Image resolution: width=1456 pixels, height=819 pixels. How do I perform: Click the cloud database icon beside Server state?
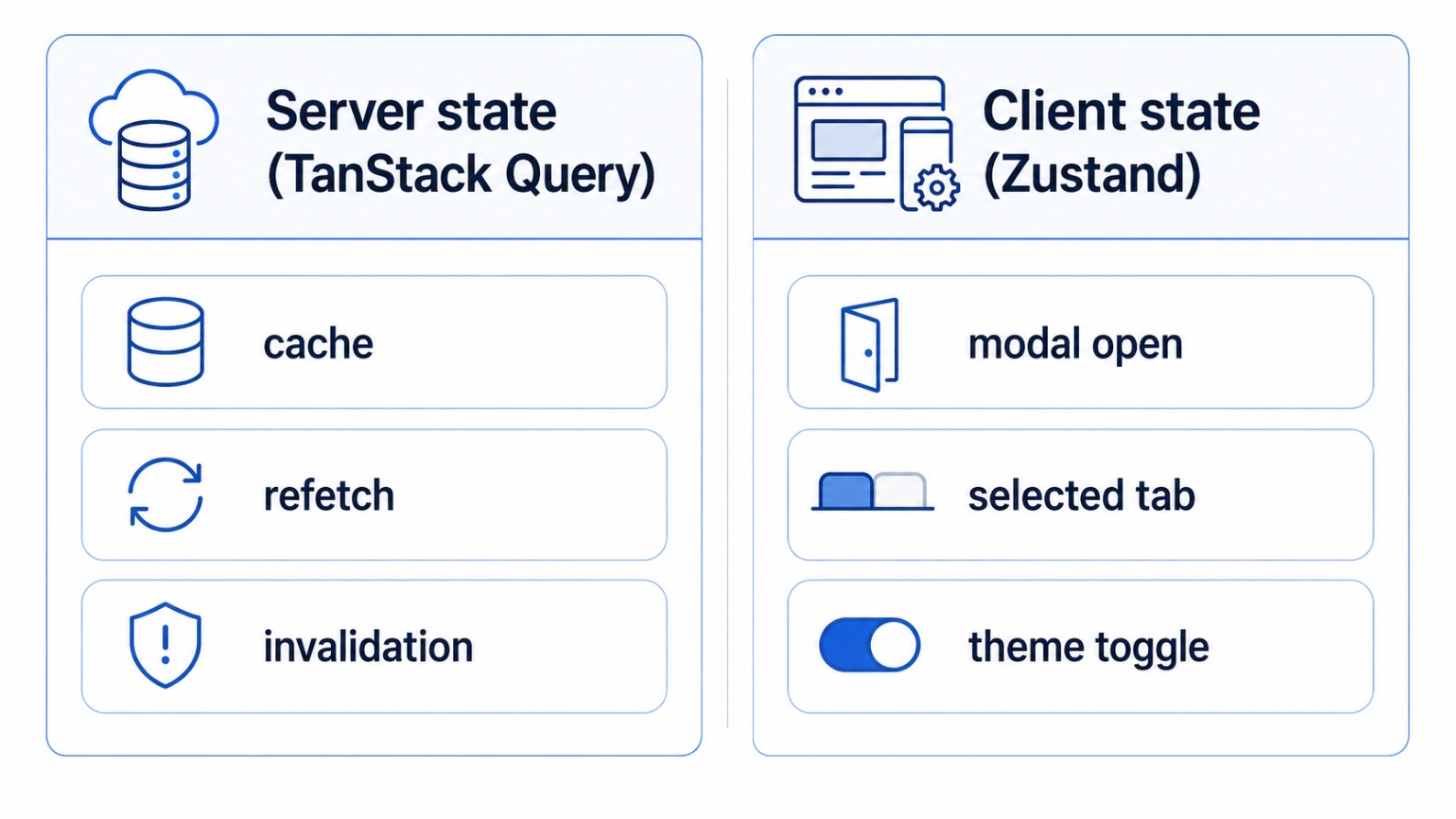pos(154,139)
